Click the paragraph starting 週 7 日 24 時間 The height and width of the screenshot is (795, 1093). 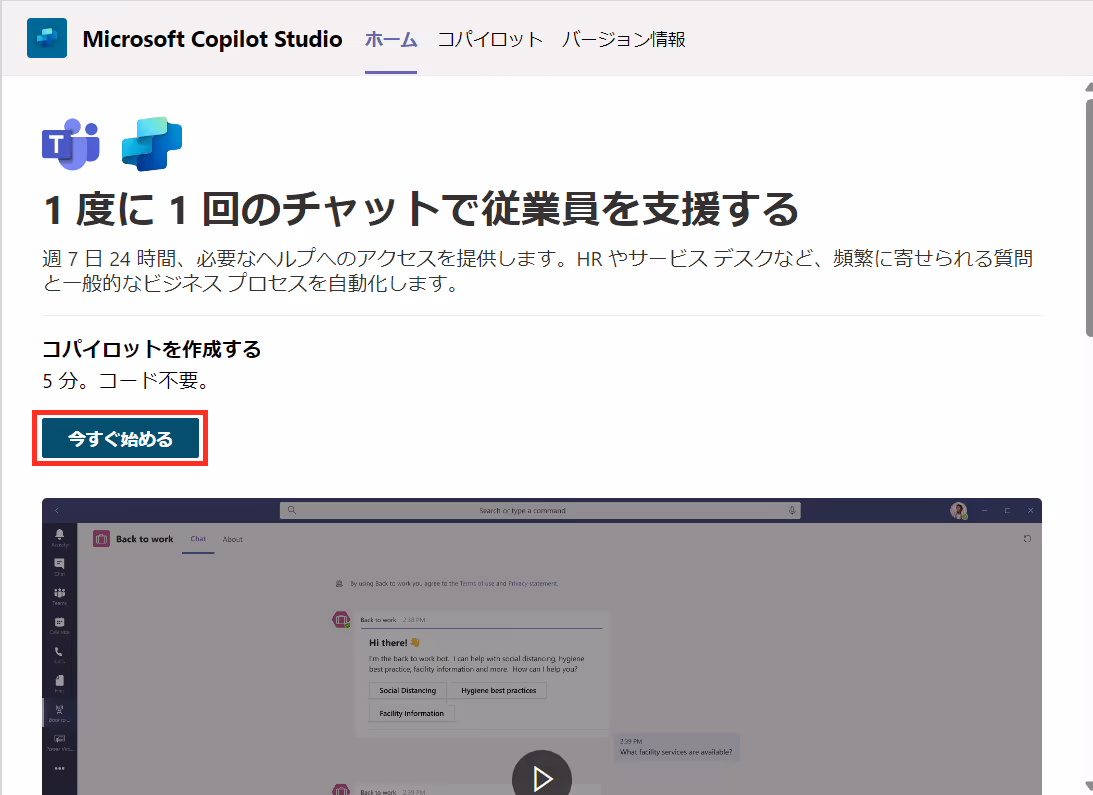tap(537, 271)
